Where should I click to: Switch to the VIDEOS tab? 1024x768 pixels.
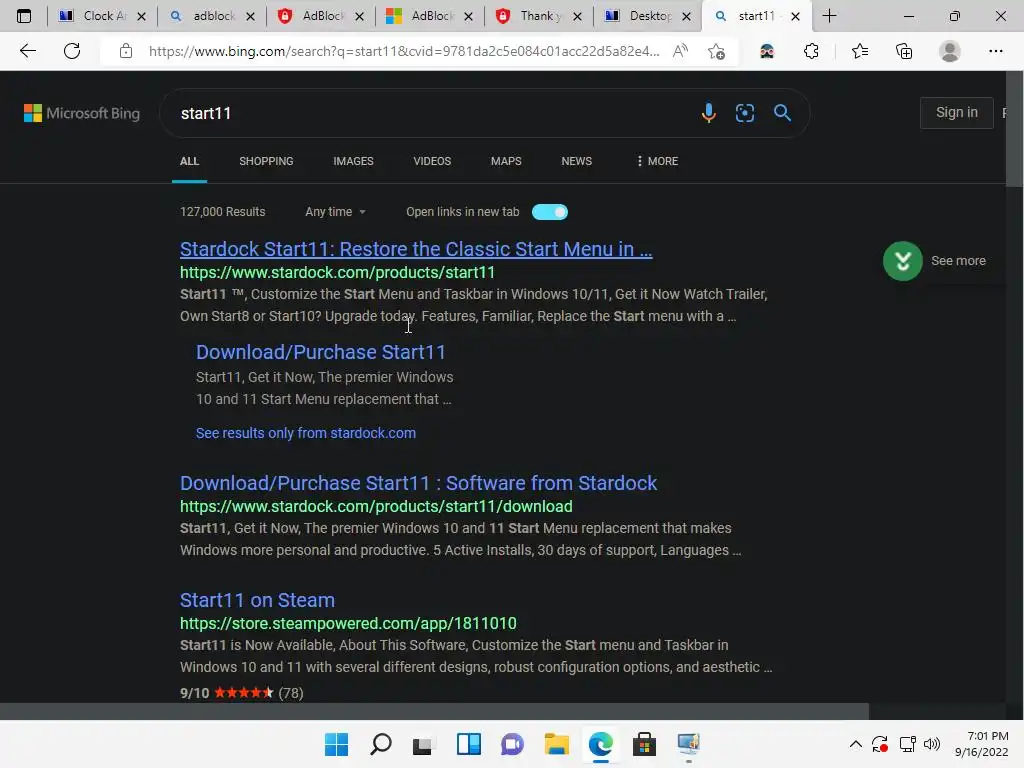(432, 161)
